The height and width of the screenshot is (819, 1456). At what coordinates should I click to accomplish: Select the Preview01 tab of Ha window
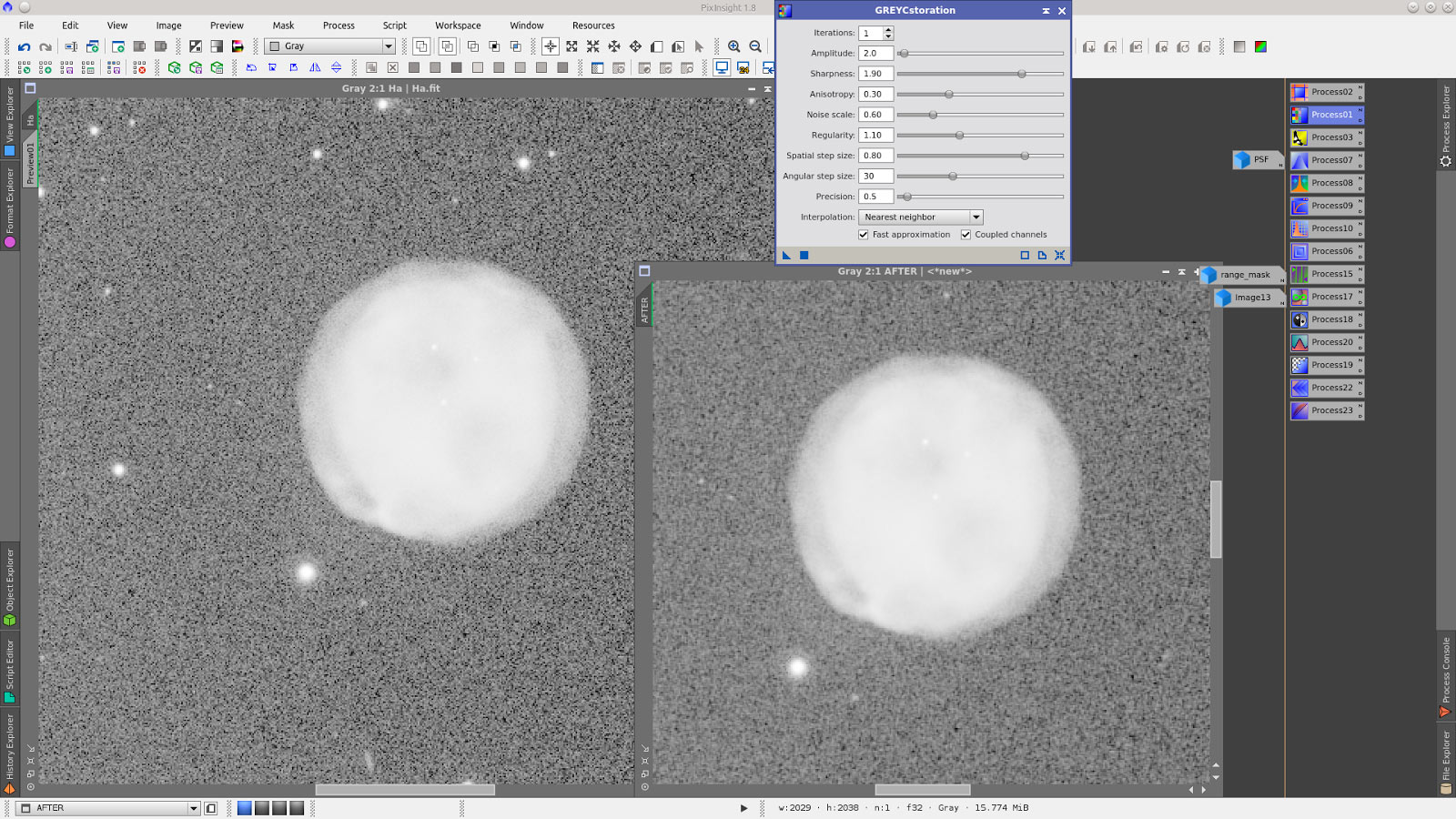29,162
